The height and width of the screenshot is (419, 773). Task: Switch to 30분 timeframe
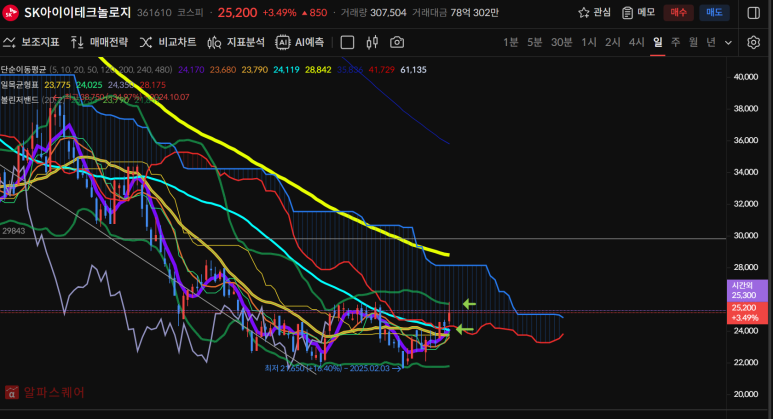click(562, 42)
